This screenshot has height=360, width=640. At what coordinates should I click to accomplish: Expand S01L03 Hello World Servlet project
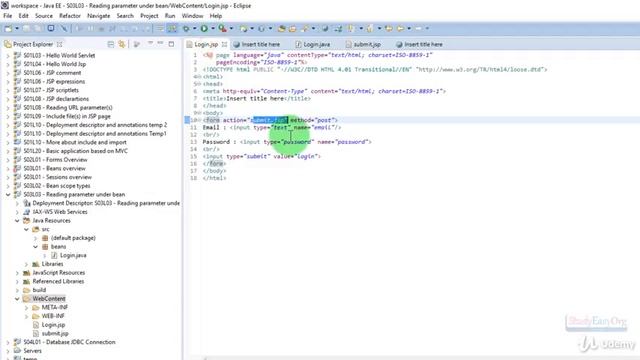pos(8,56)
